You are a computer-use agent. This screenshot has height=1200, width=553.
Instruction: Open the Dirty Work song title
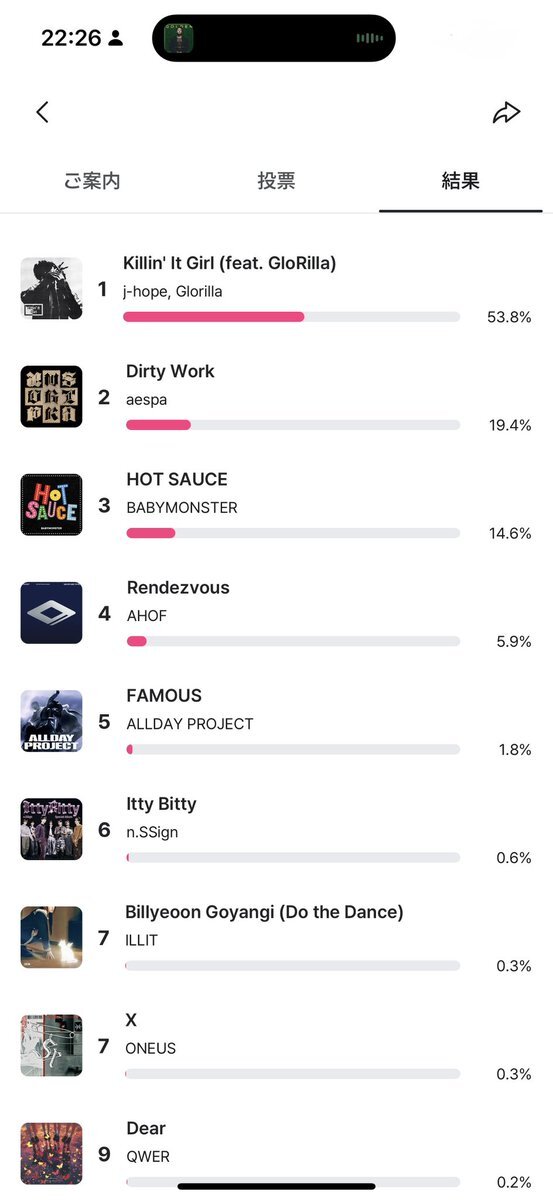(x=170, y=371)
